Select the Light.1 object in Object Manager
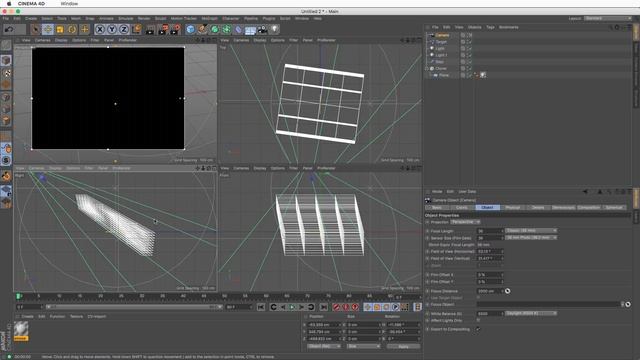Screen dimensions: 640x360 441,55
